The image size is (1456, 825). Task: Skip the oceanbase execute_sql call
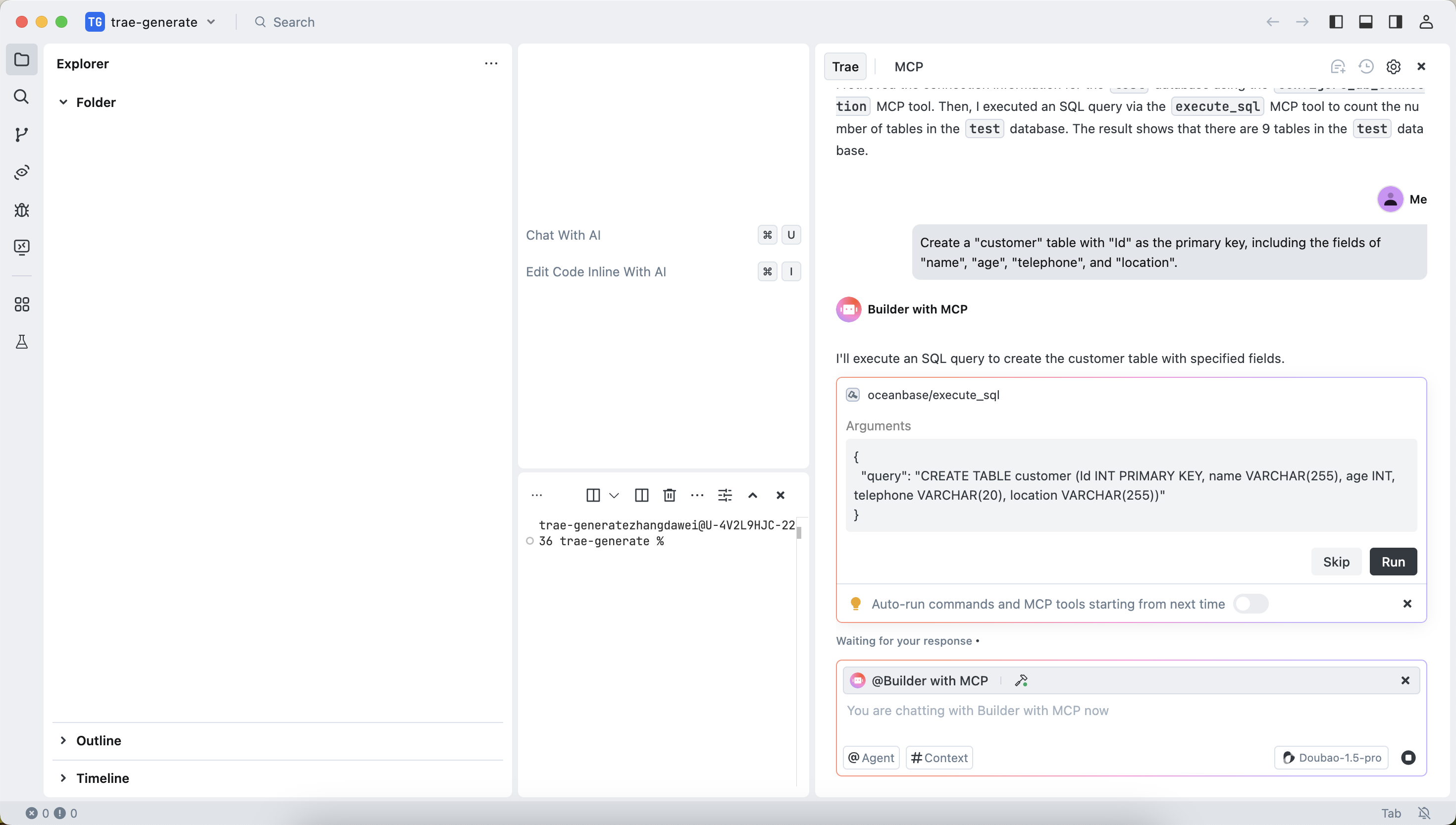point(1336,562)
